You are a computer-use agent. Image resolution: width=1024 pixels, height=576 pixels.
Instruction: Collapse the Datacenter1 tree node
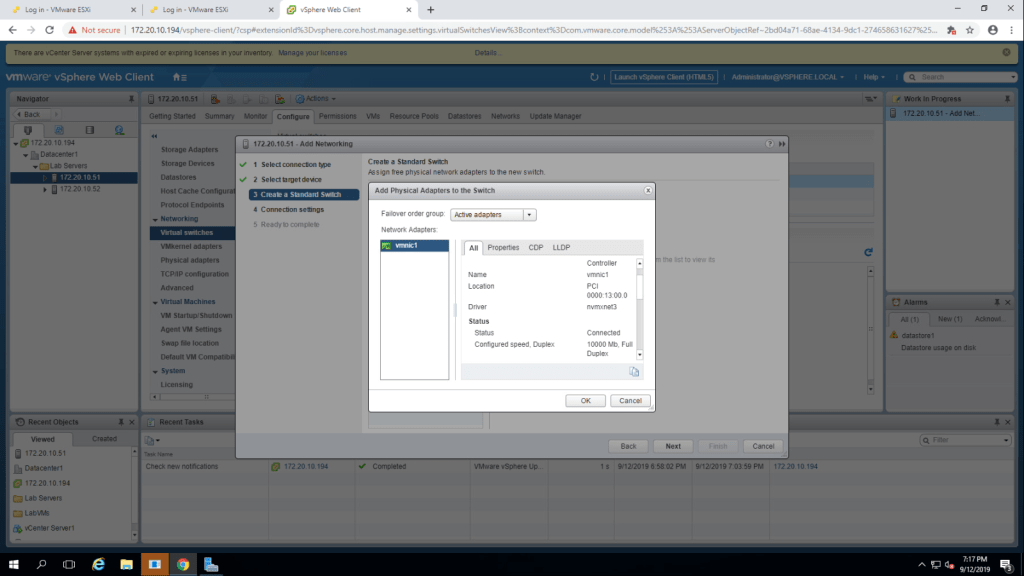24,154
